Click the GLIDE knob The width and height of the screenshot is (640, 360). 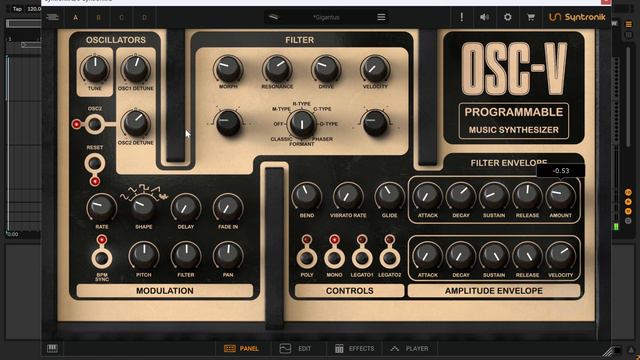click(389, 196)
